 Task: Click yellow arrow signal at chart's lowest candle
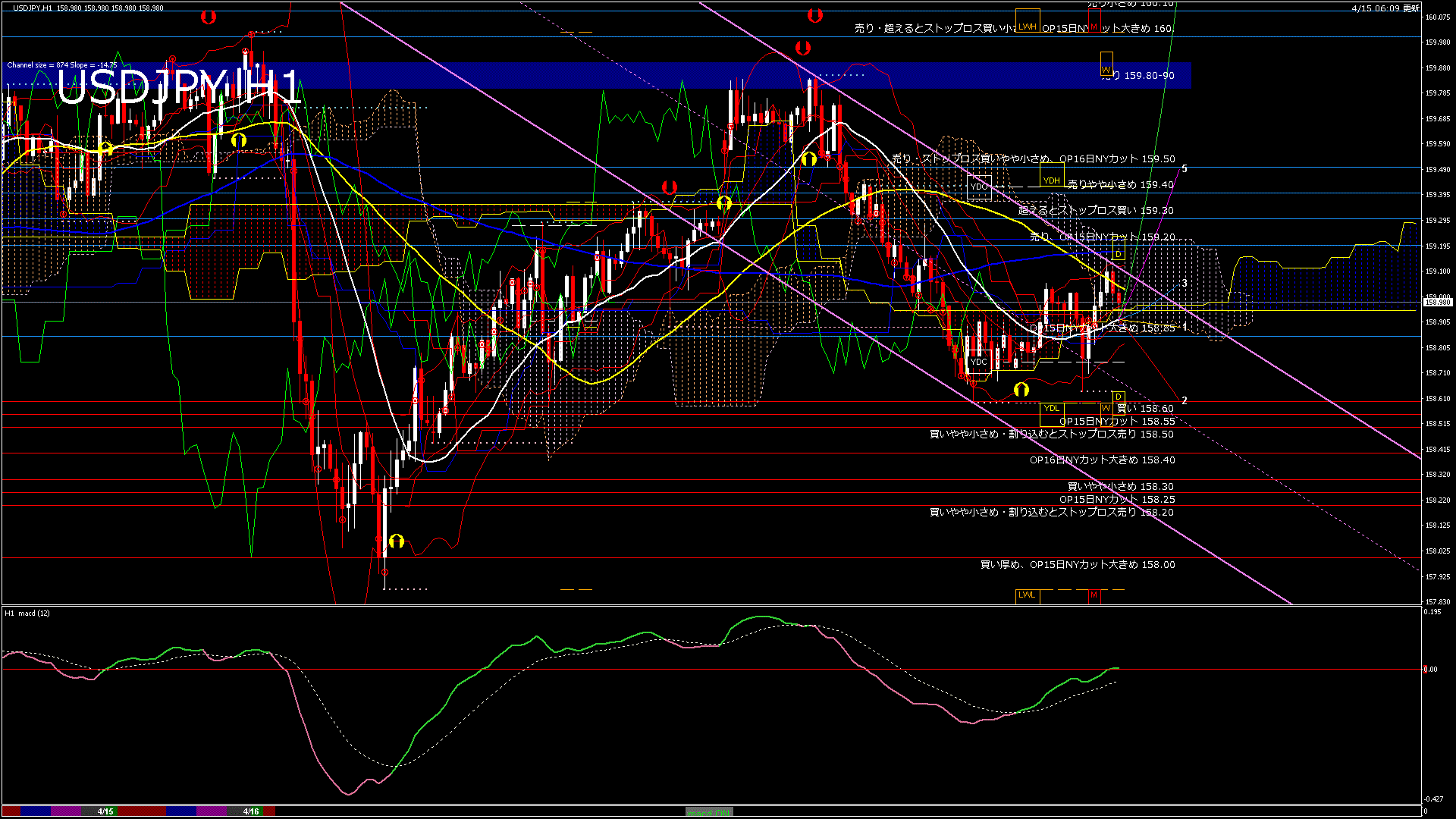click(396, 541)
